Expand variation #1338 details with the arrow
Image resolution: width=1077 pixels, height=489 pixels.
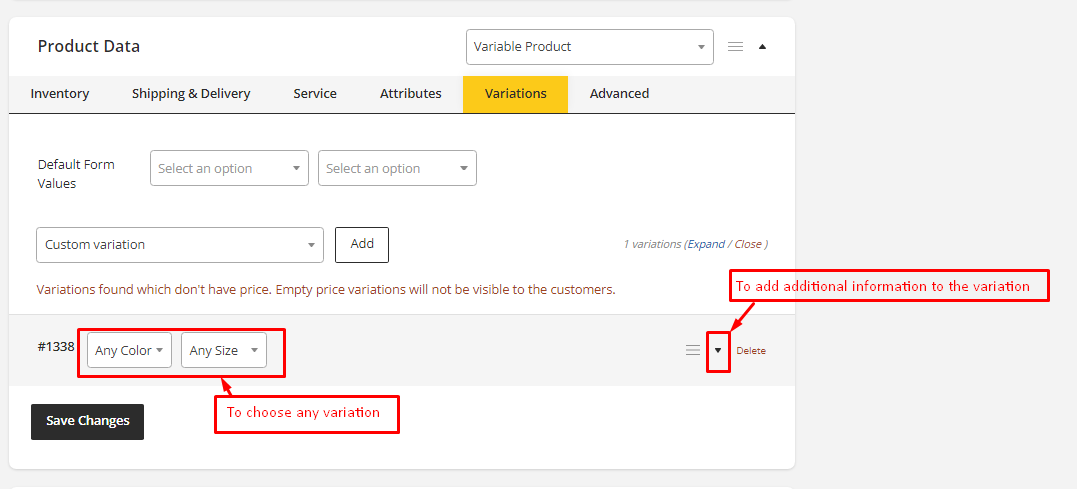718,350
